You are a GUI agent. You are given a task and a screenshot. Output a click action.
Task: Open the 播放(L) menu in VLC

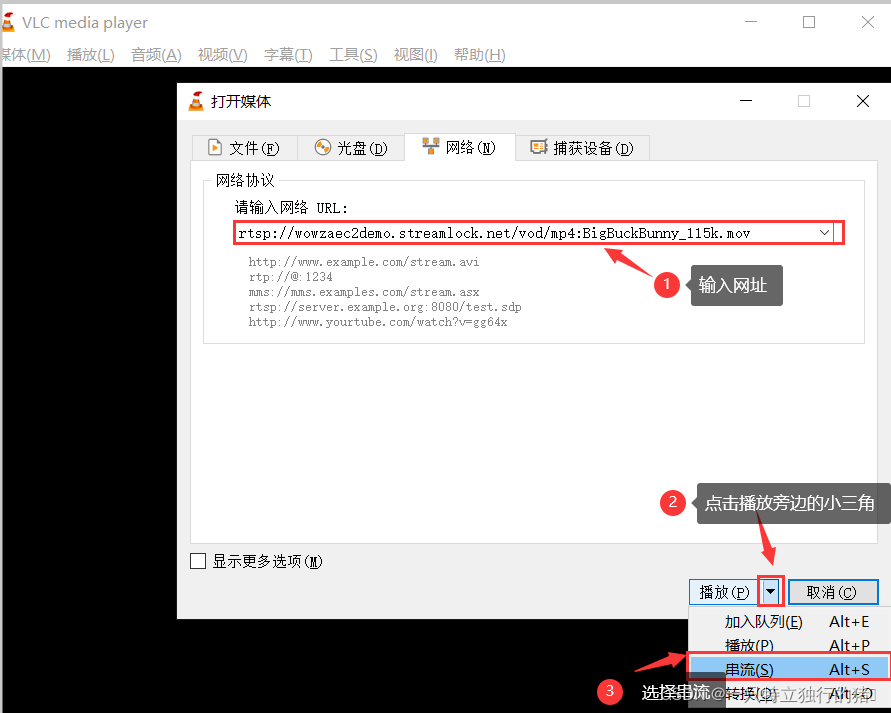point(90,55)
